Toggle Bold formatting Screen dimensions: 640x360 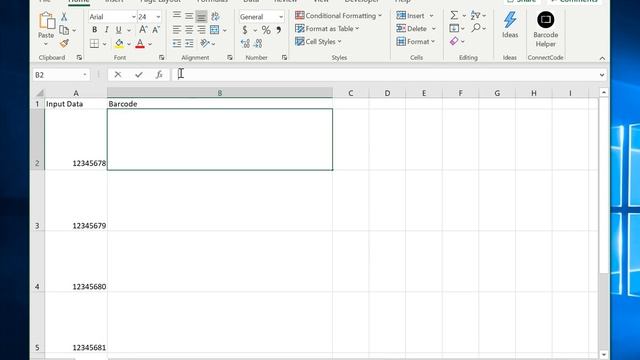click(x=94, y=30)
